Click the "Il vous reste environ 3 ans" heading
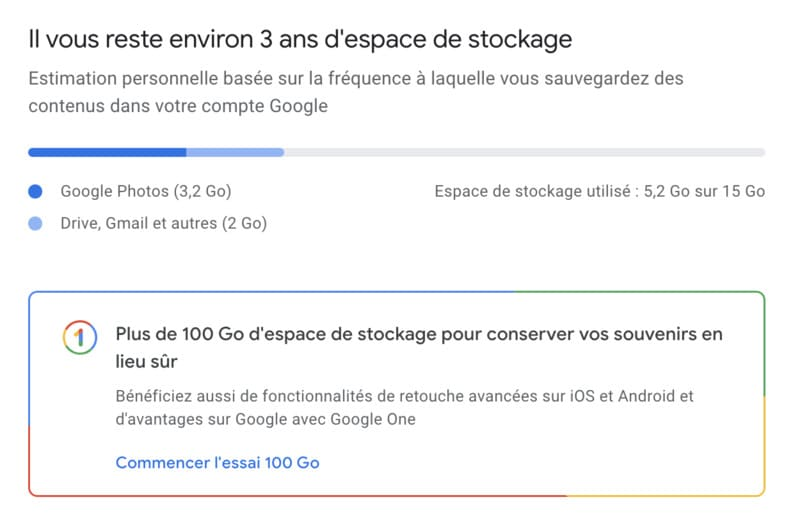The height and width of the screenshot is (529, 800). [x=300, y=40]
